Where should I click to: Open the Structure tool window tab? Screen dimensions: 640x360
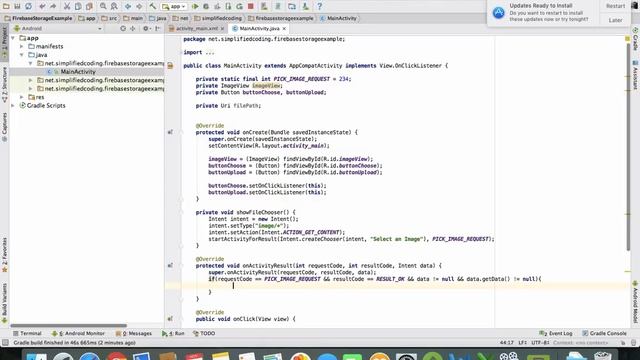[x=4, y=84]
